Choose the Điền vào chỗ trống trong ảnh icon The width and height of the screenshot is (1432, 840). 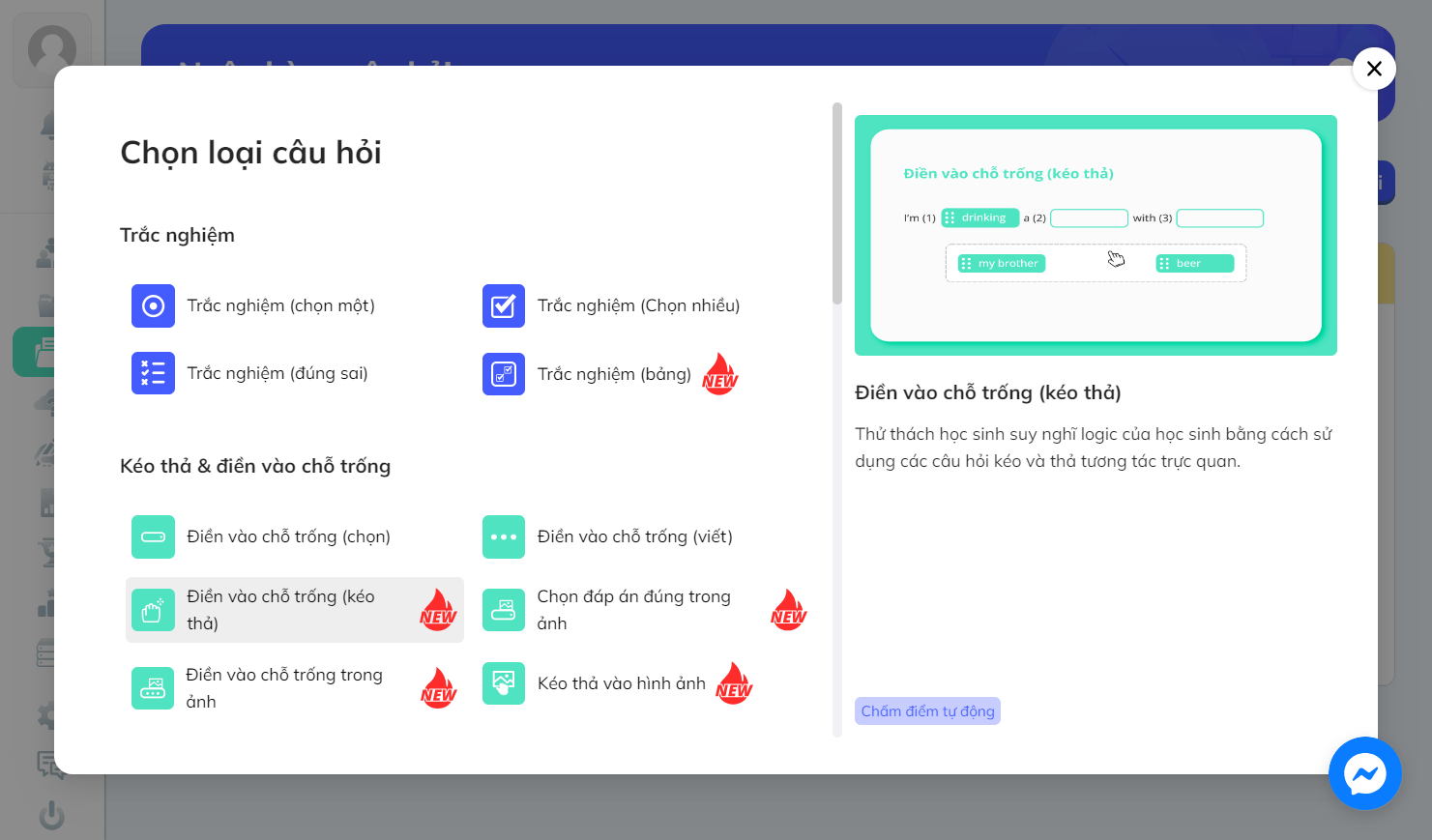pos(153,688)
